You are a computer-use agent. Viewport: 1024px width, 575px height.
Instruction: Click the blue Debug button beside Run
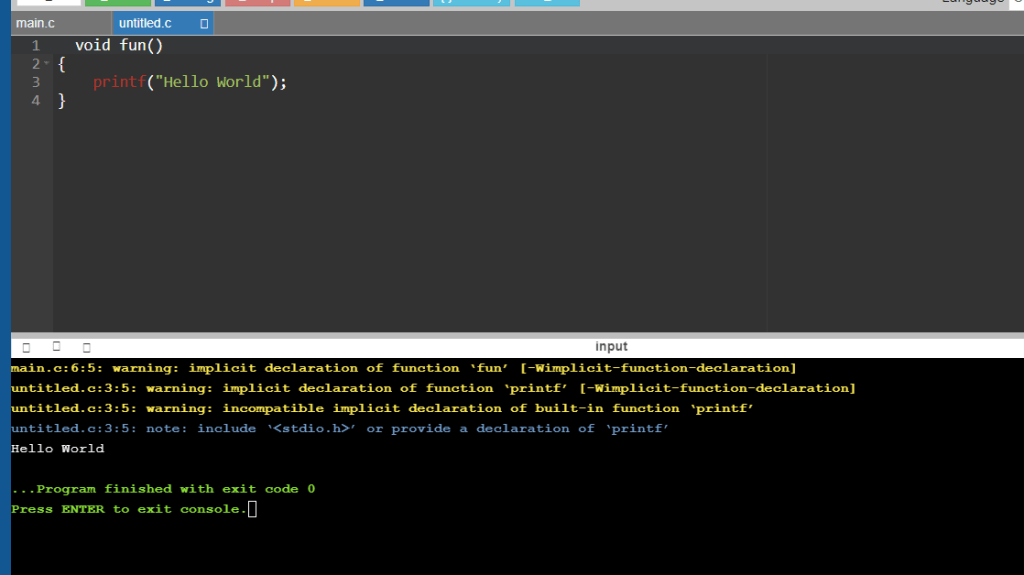(x=187, y=2)
